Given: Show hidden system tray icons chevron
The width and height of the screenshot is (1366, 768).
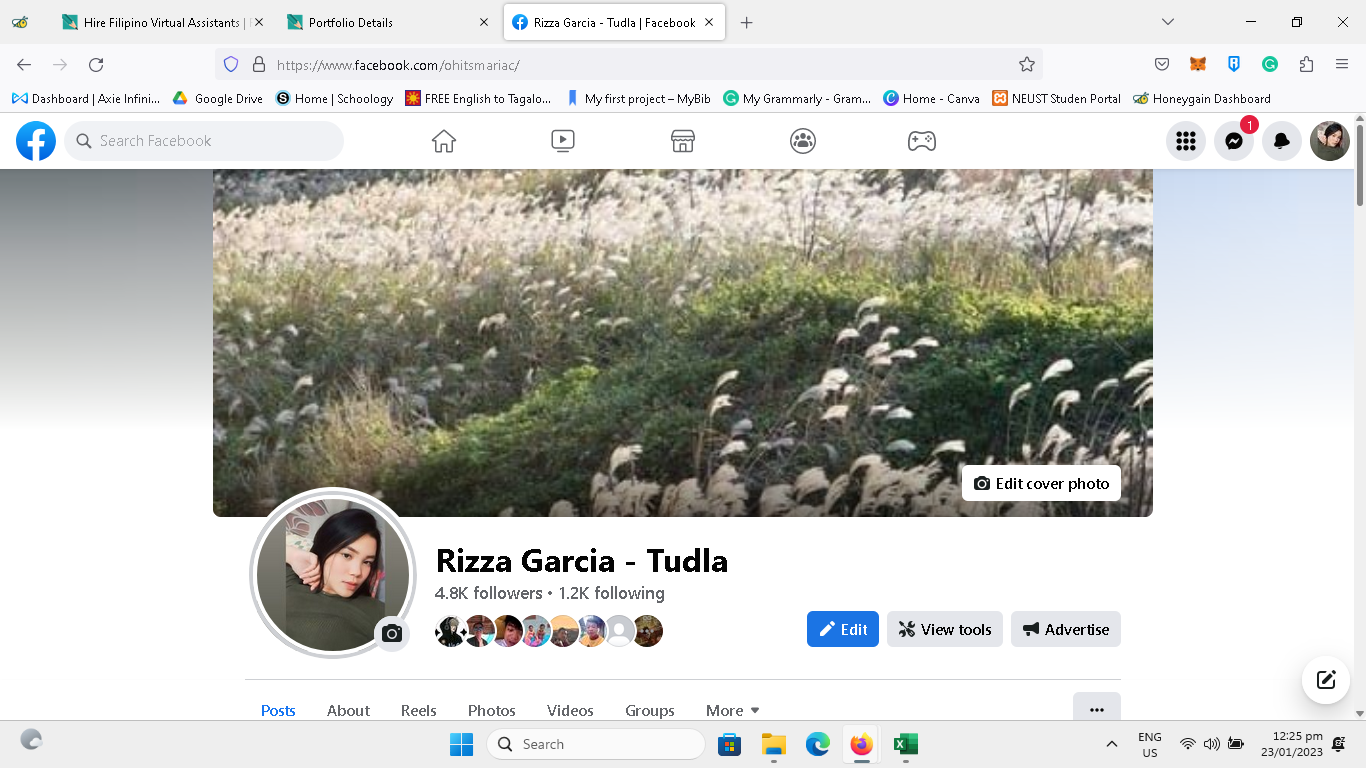Looking at the screenshot, I should (x=1111, y=744).
